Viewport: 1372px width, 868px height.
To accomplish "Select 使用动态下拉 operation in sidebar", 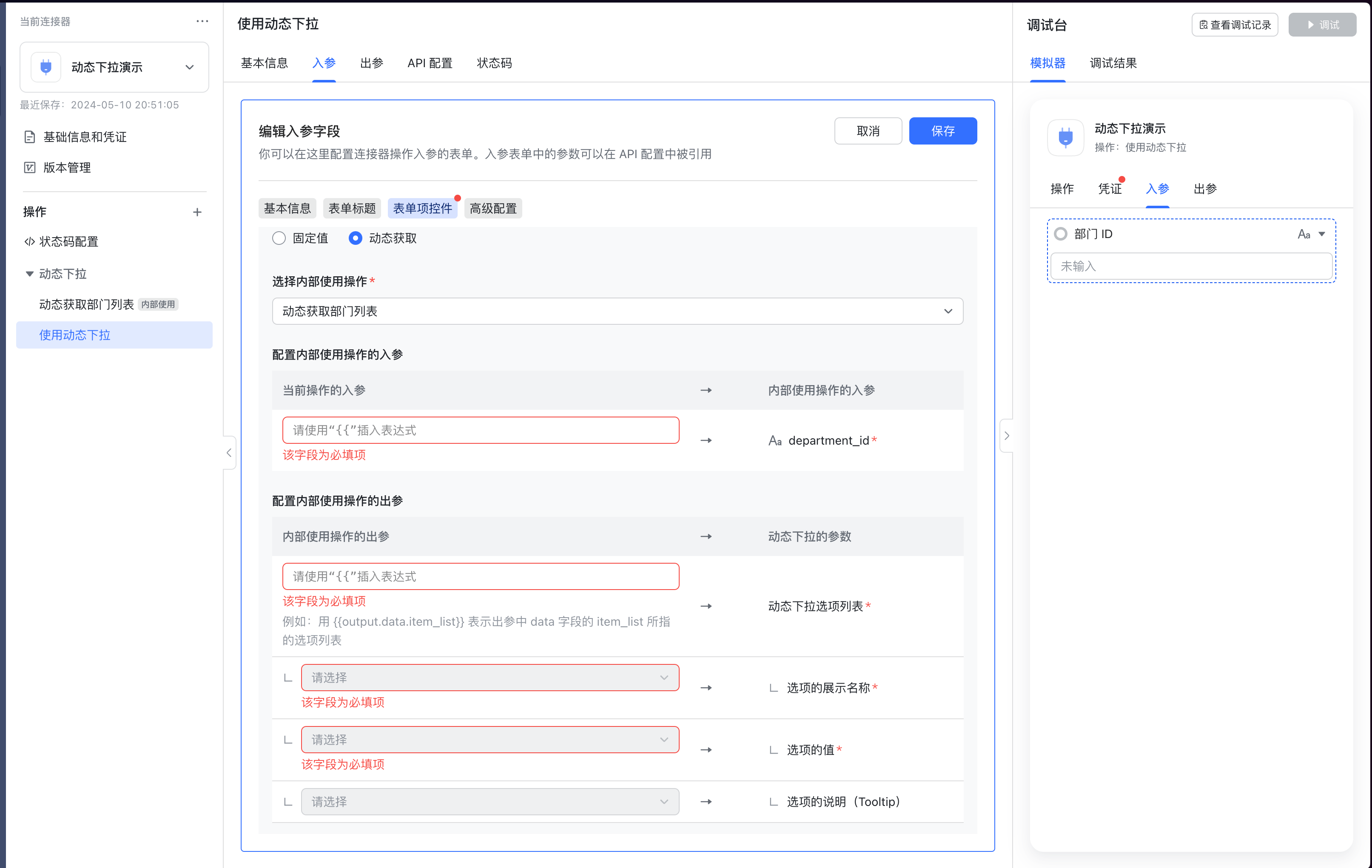I will coord(114,335).
